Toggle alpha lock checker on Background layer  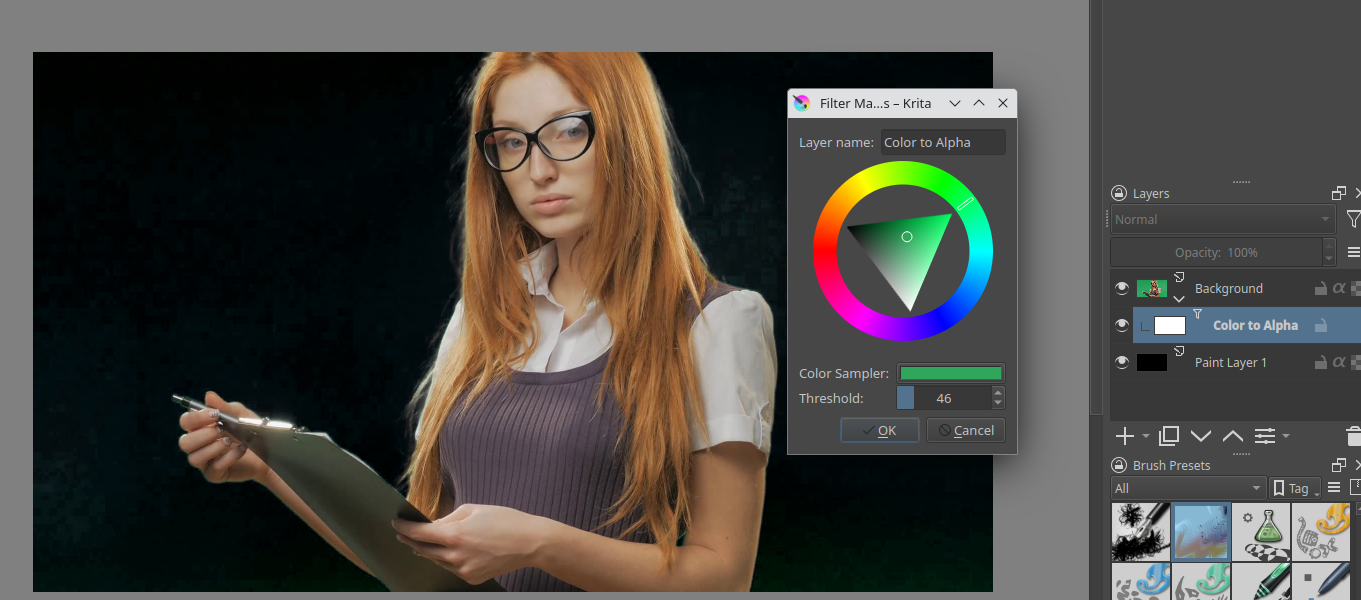click(x=1355, y=288)
